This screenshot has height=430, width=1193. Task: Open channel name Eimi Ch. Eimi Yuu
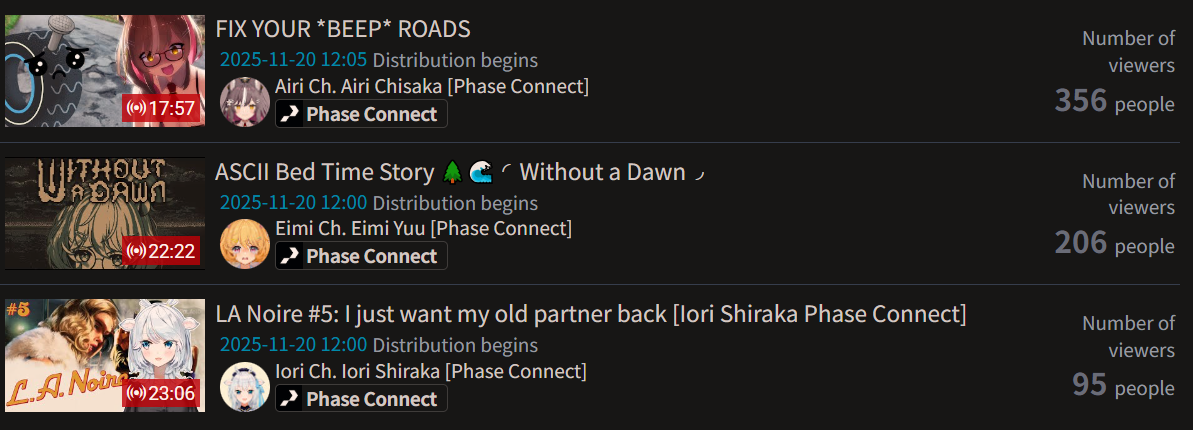click(x=424, y=228)
